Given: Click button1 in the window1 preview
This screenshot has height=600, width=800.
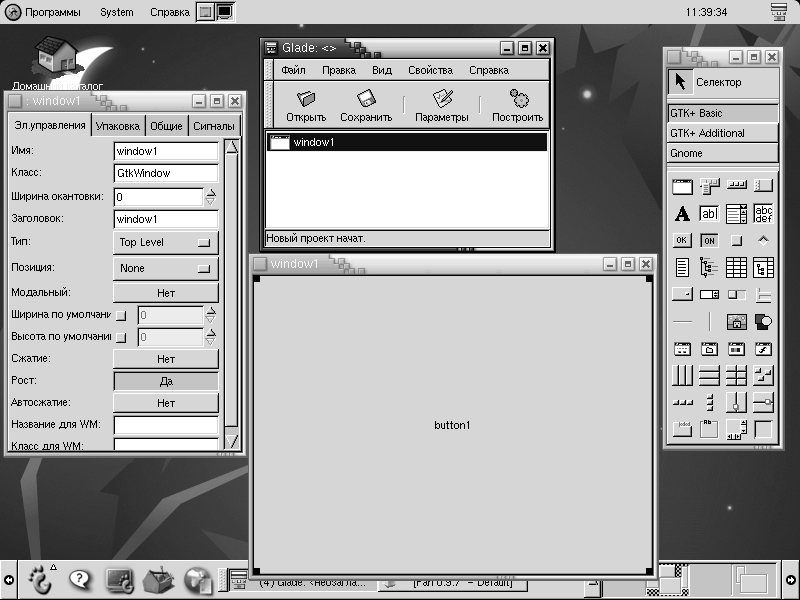Looking at the screenshot, I should click(452, 426).
